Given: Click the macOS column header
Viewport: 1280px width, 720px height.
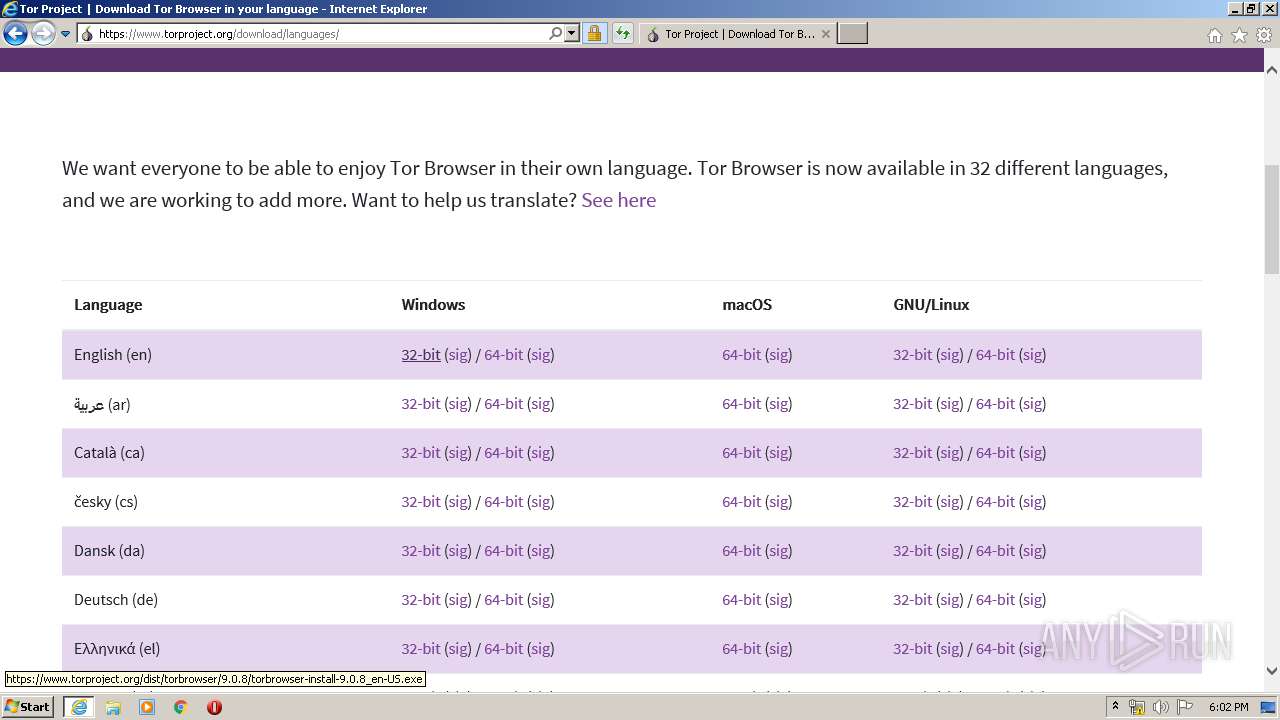Looking at the screenshot, I should (747, 304).
